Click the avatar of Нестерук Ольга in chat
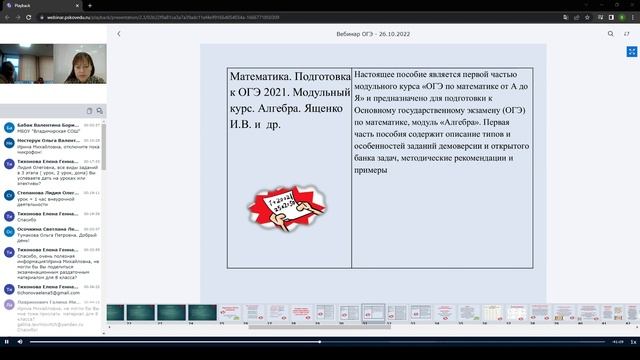The width and height of the screenshot is (640, 360). [x=9, y=143]
